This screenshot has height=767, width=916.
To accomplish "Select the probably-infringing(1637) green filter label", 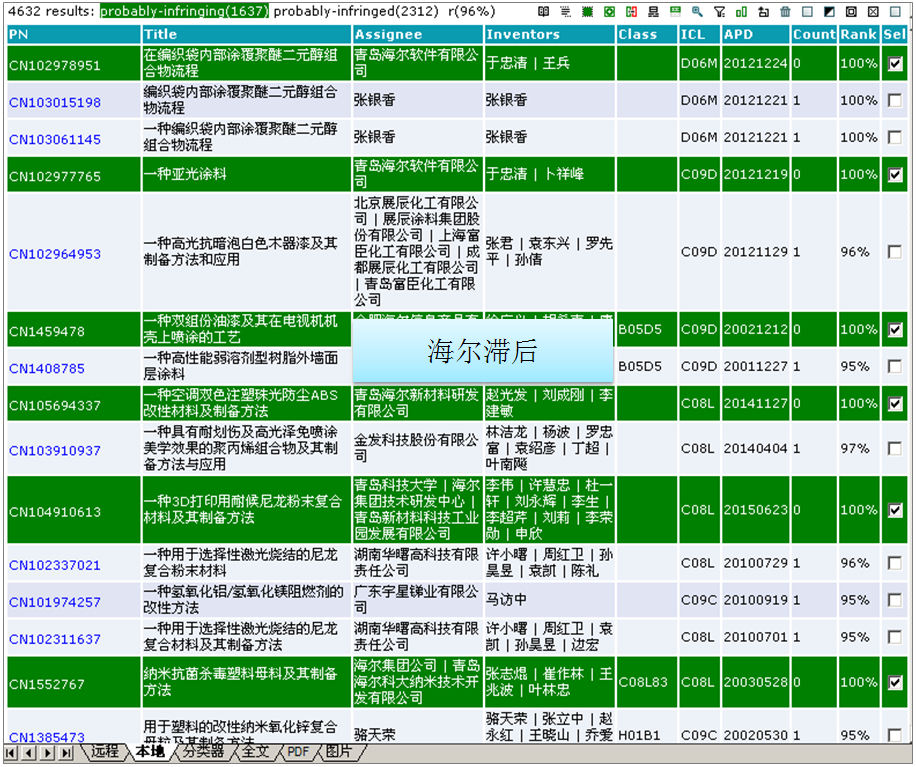I will coord(184,11).
